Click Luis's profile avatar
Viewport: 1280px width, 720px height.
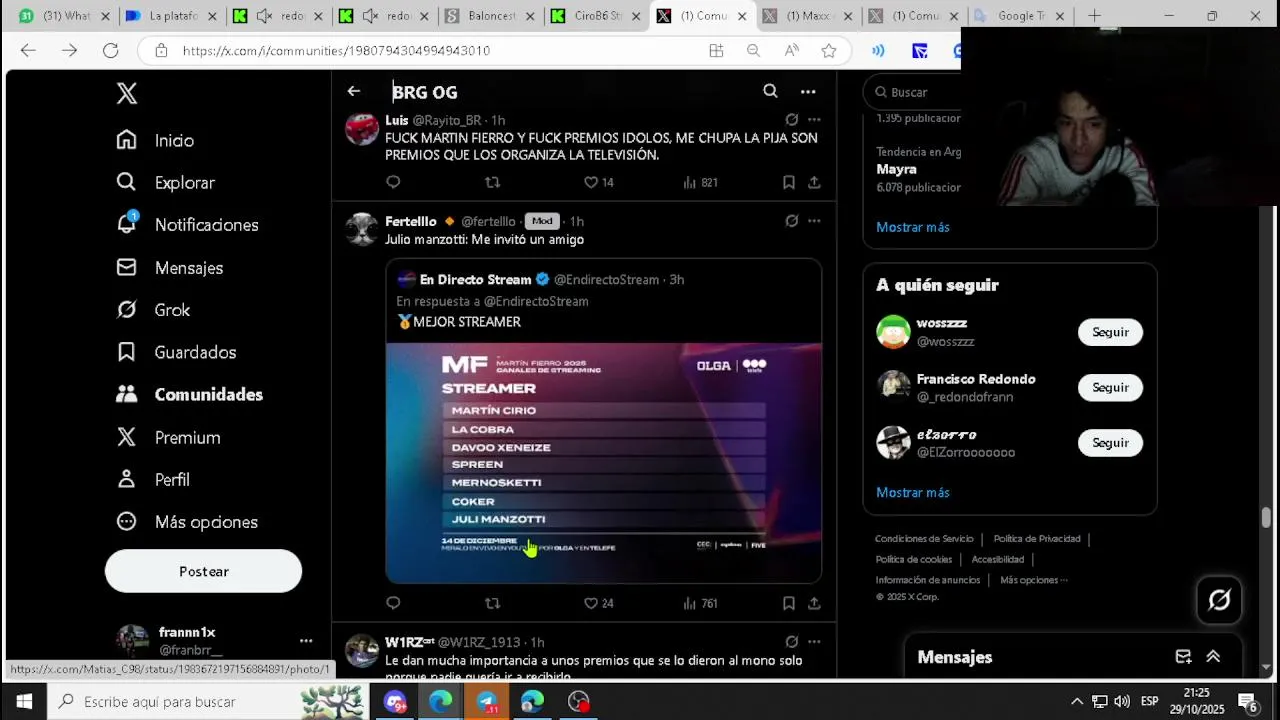[x=362, y=129]
